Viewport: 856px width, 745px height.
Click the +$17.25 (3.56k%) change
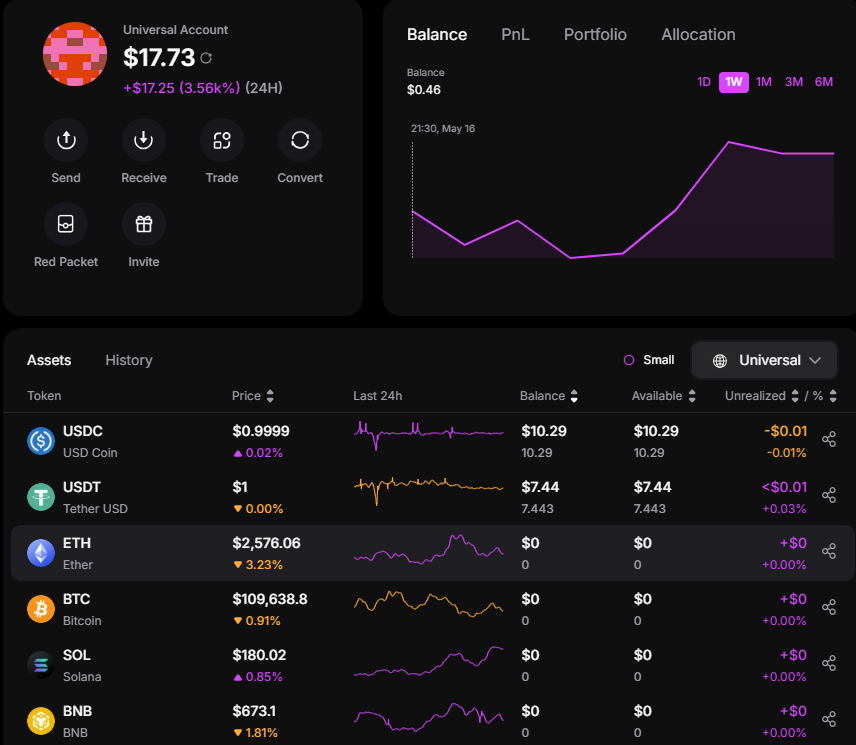[182, 88]
